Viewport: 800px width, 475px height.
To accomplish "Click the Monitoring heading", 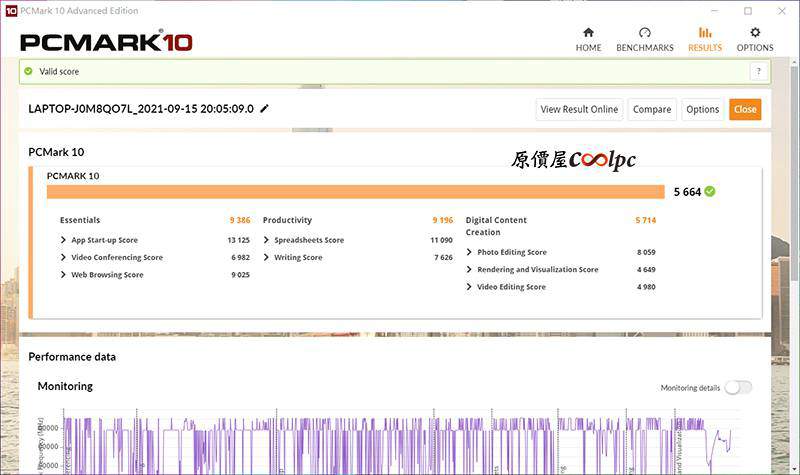I will (x=65, y=386).
